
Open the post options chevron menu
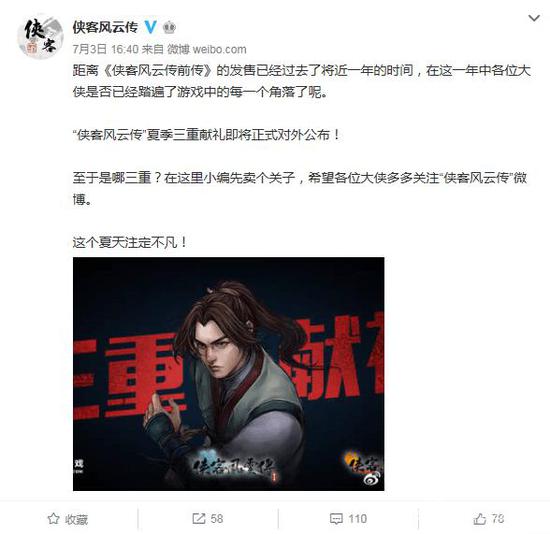pyautogui.click(x=534, y=18)
